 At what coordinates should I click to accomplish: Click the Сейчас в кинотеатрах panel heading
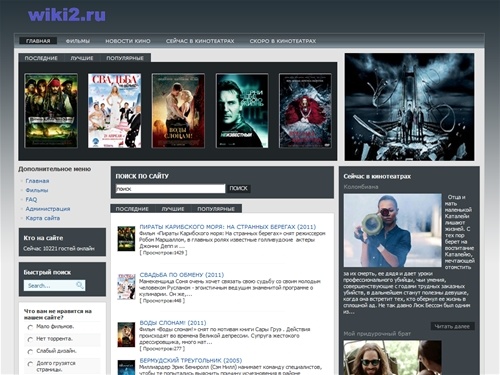pyautogui.click(x=377, y=176)
